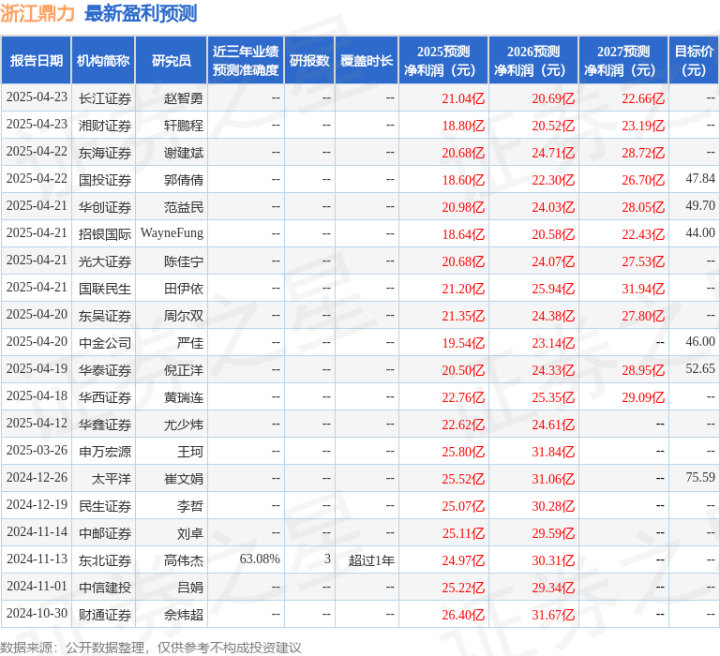720x656 pixels.
Task: Click analyst 余炜超 in the last row
Action: point(183,613)
